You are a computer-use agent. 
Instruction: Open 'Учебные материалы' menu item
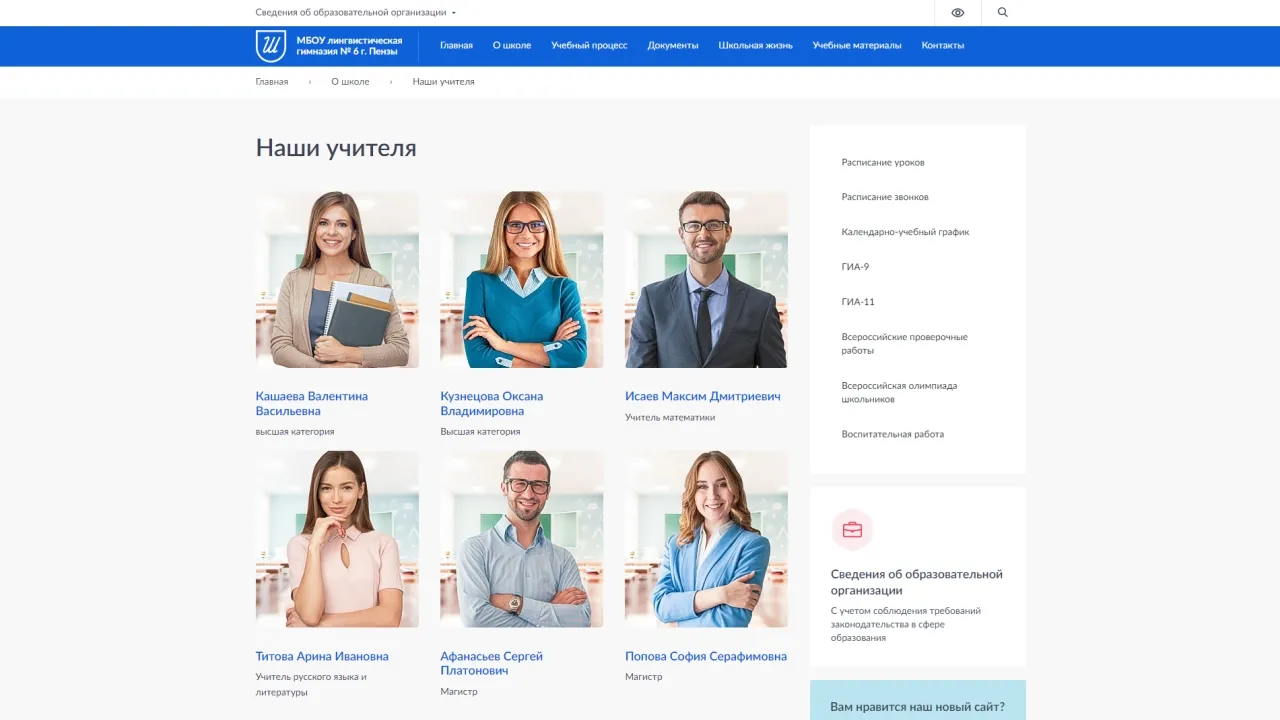[857, 45]
